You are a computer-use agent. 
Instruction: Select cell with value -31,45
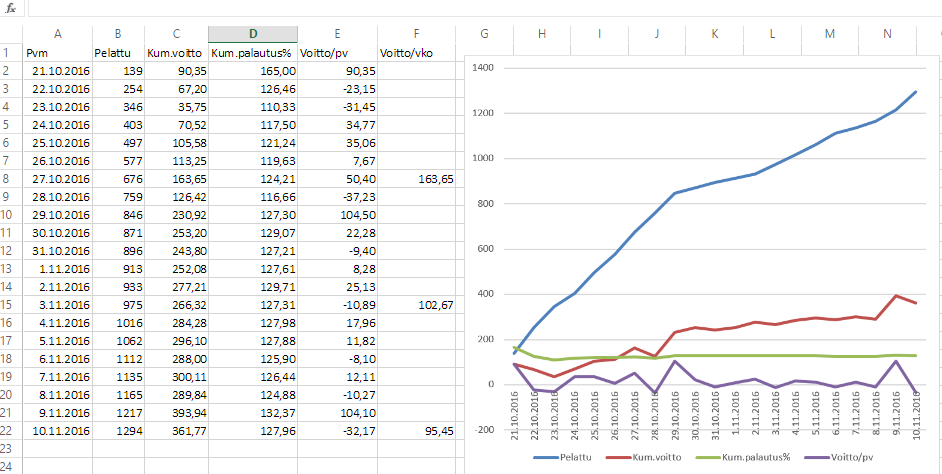point(337,107)
